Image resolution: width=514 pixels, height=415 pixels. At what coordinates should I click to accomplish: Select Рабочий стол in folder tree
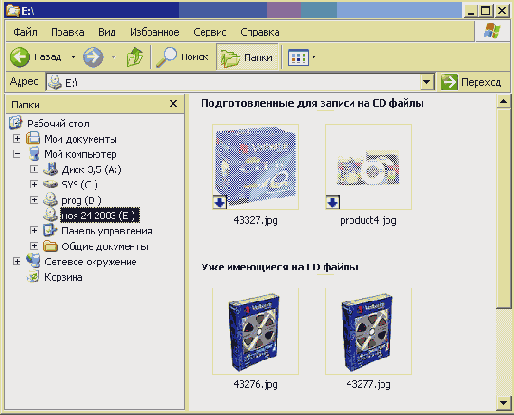point(58,124)
